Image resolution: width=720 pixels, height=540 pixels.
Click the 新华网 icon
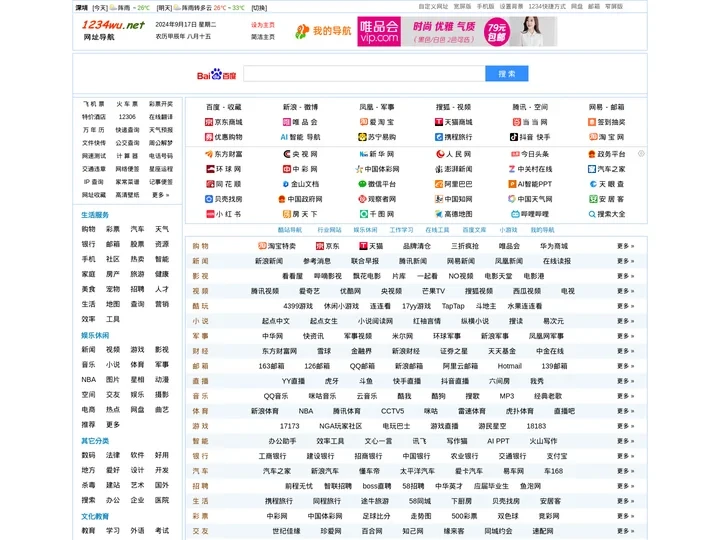[364, 154]
